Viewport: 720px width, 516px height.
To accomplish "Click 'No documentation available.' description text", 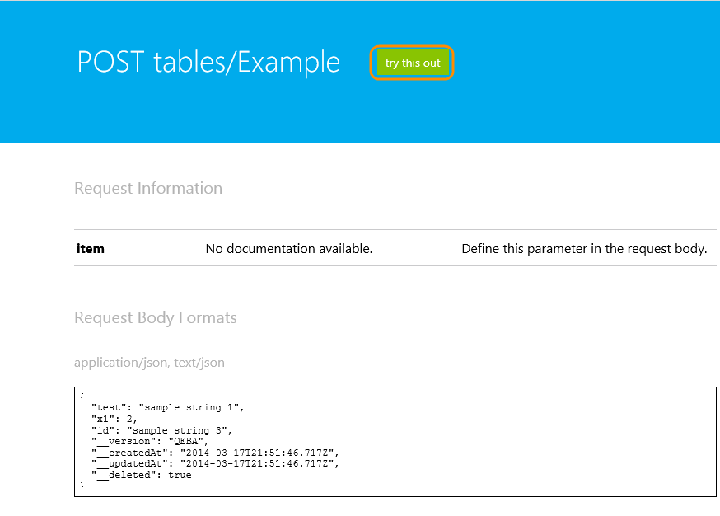I will [289, 248].
